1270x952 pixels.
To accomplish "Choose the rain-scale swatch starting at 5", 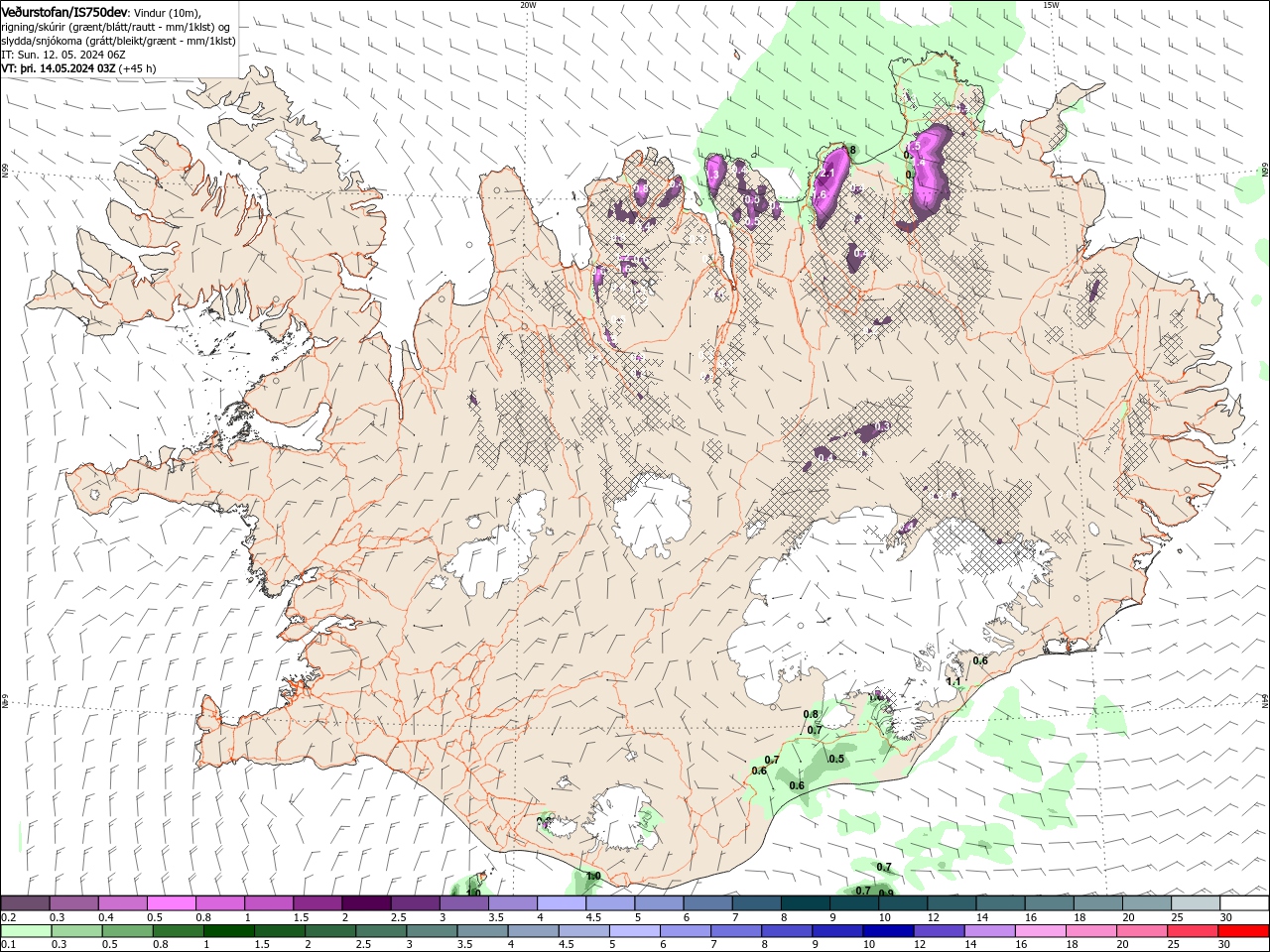I will (x=634, y=931).
